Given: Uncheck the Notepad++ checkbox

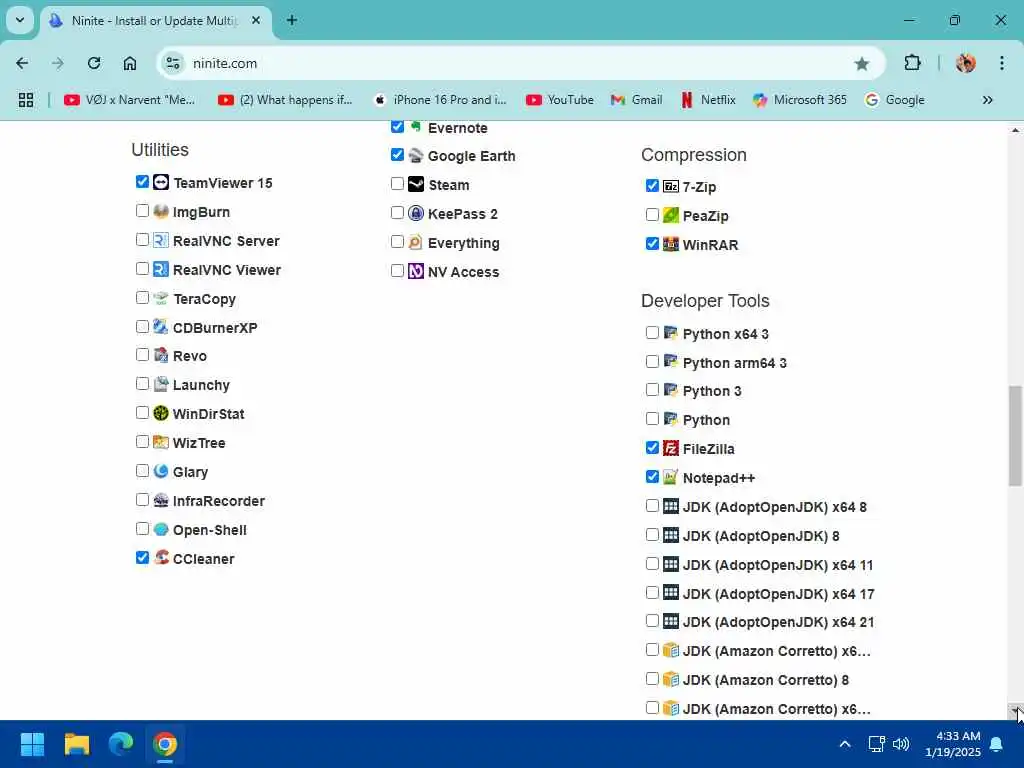Looking at the screenshot, I should 652,477.
